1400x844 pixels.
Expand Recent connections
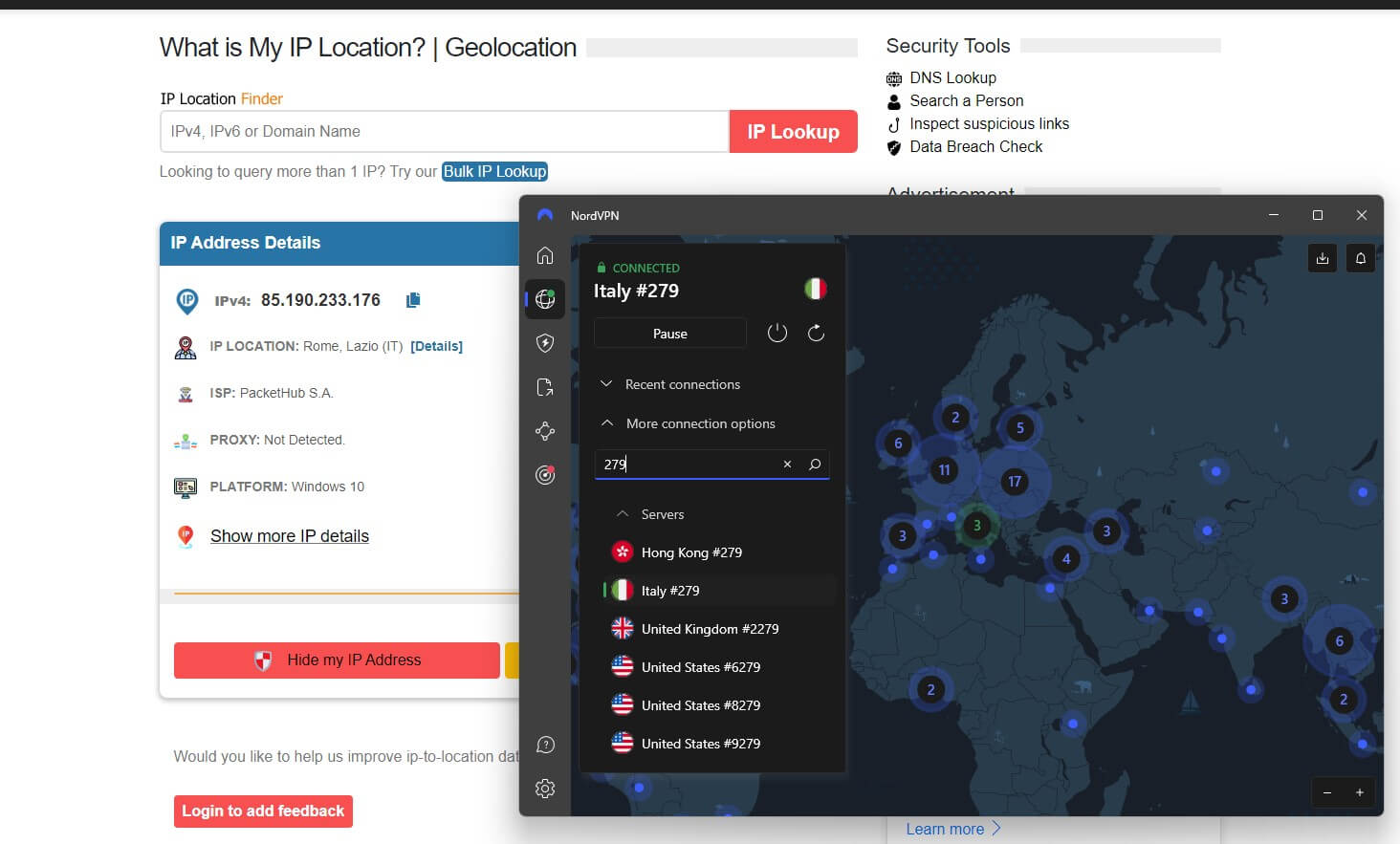tap(671, 384)
